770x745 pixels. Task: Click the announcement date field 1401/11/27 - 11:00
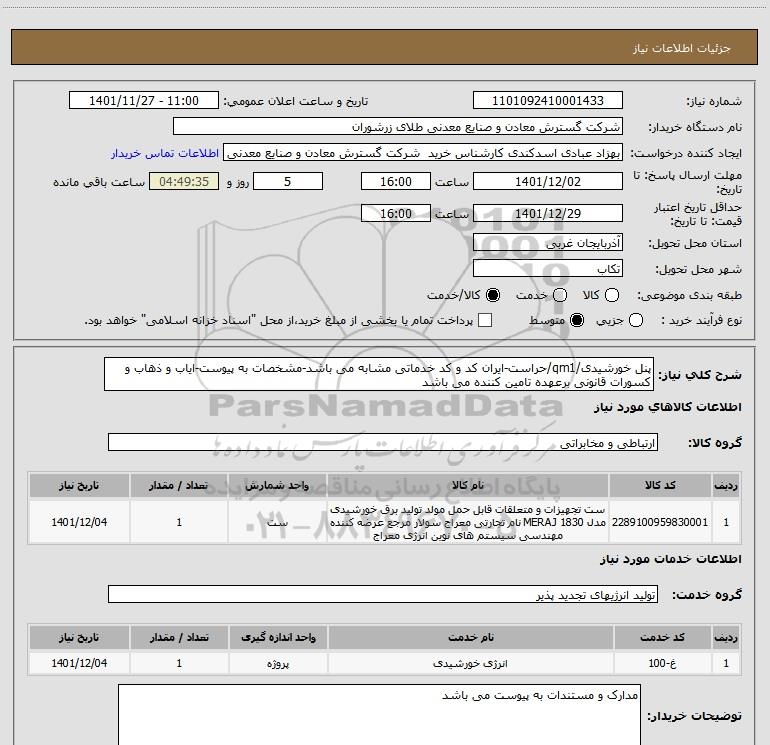click(144, 101)
